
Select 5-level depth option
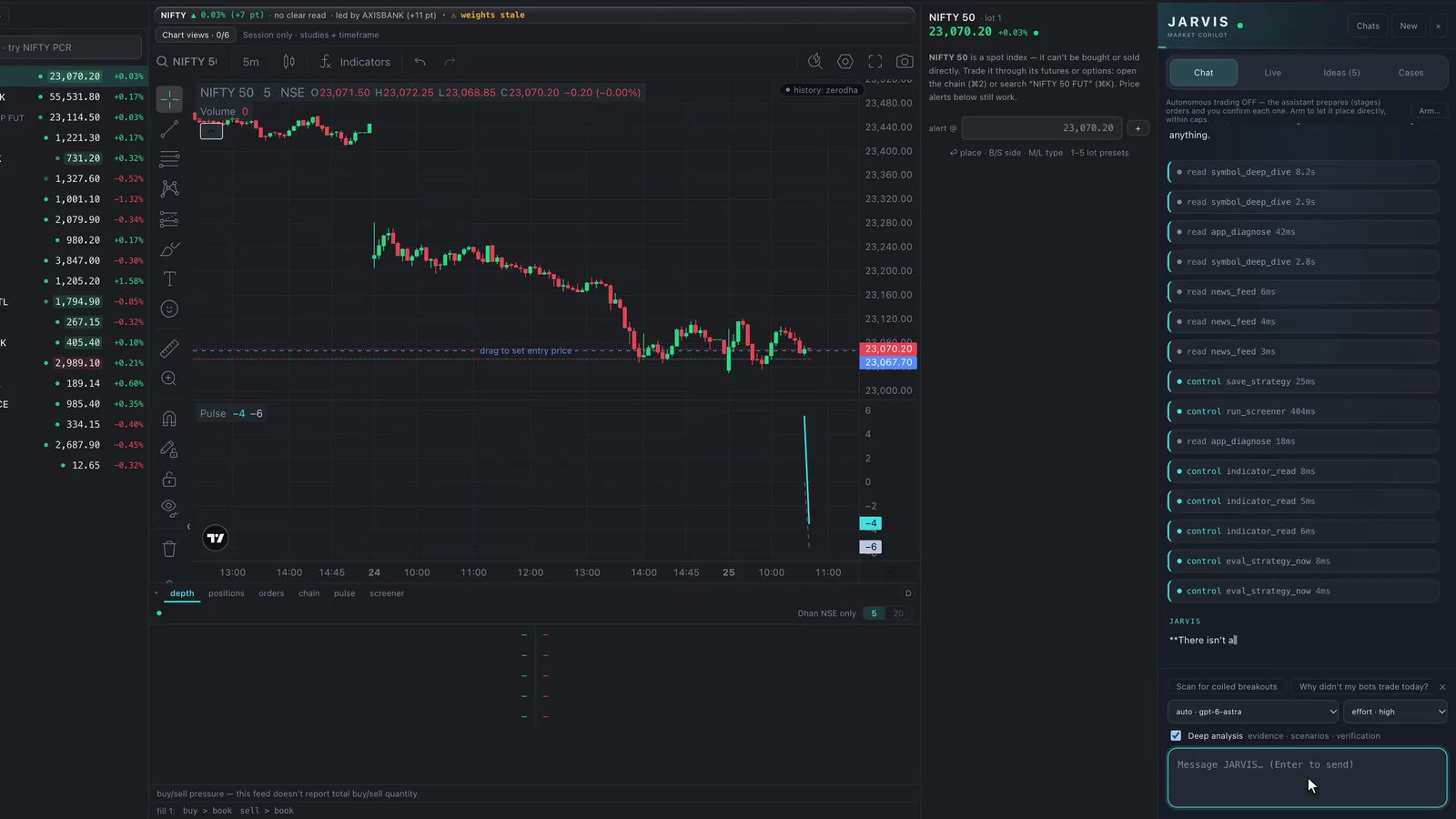[x=874, y=613]
